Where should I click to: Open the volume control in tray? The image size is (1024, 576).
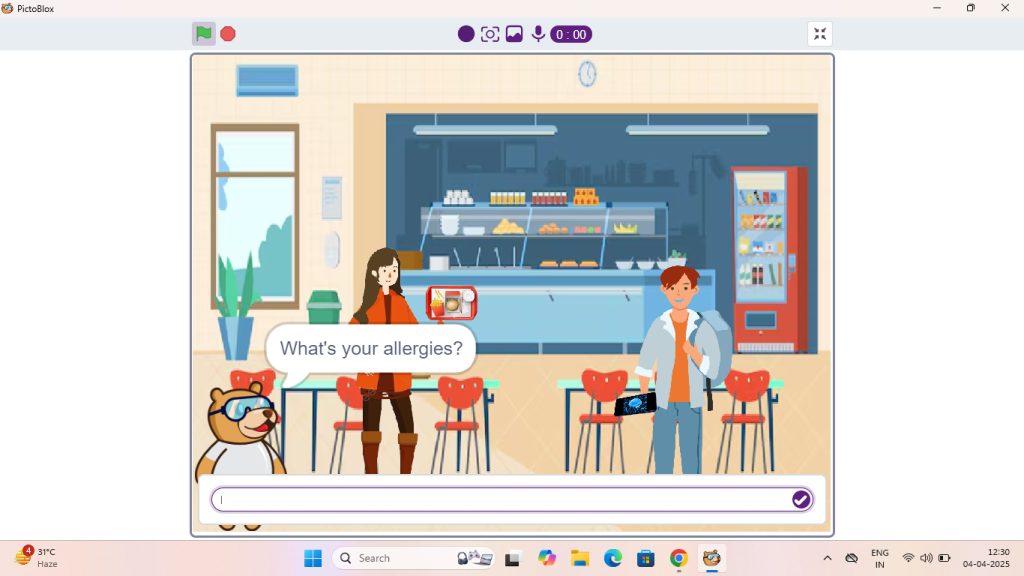click(926, 558)
